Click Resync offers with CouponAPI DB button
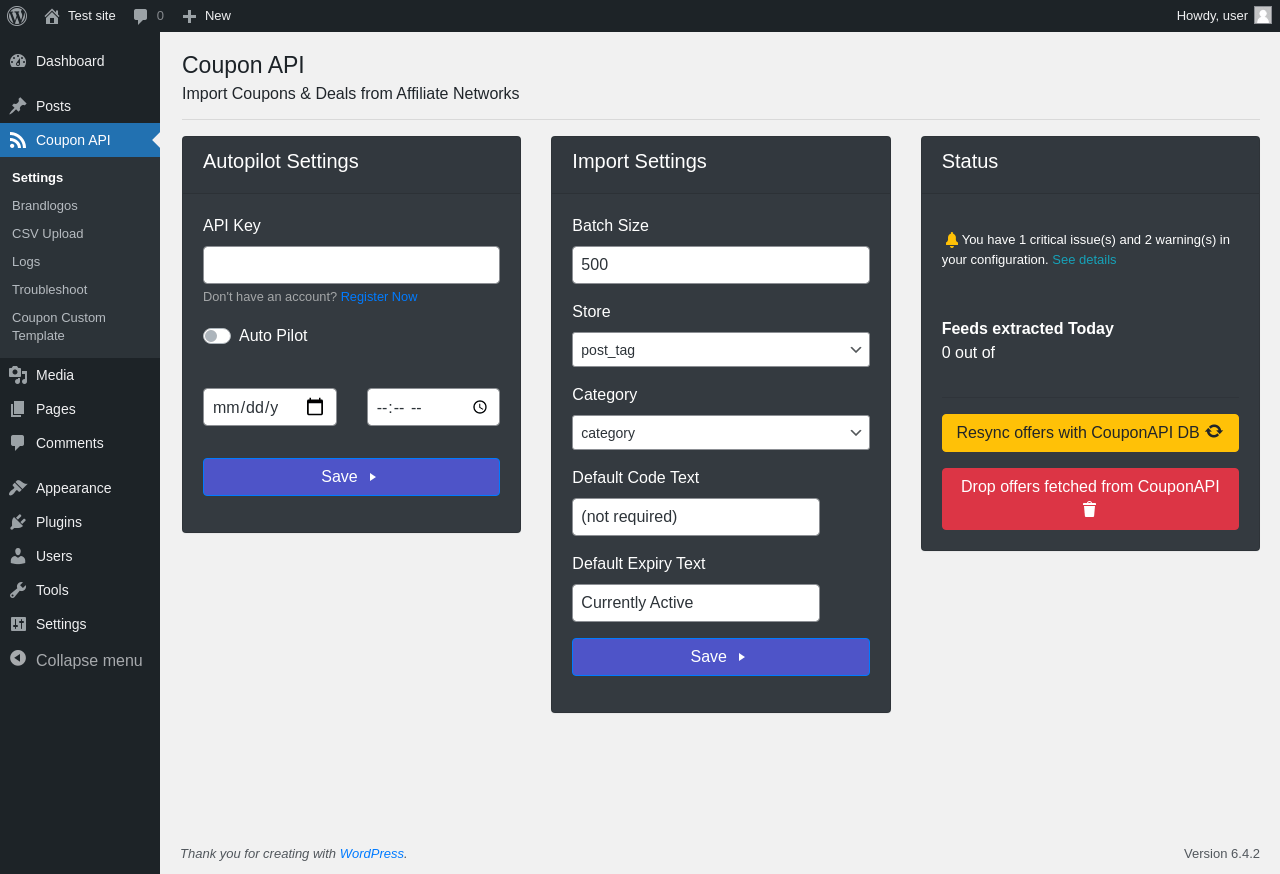The image size is (1280, 874). (1089, 433)
